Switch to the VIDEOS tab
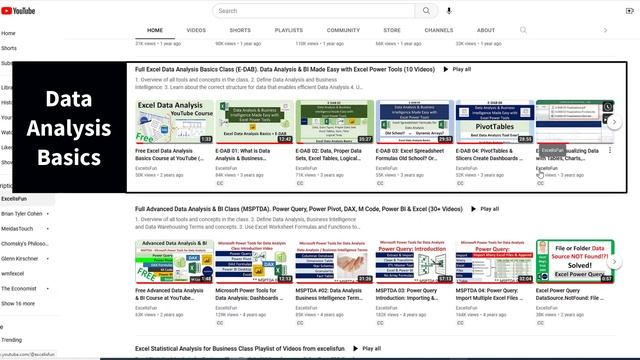640x360 pixels. point(196,30)
